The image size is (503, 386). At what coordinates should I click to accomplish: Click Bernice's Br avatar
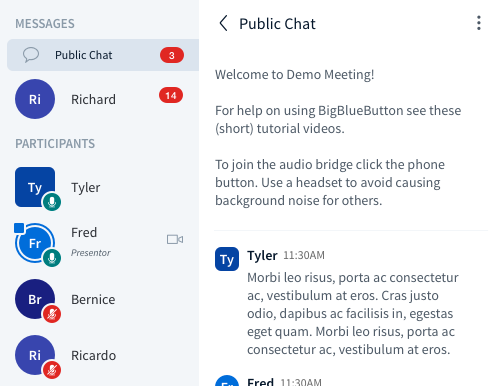pyautogui.click(x=35, y=299)
